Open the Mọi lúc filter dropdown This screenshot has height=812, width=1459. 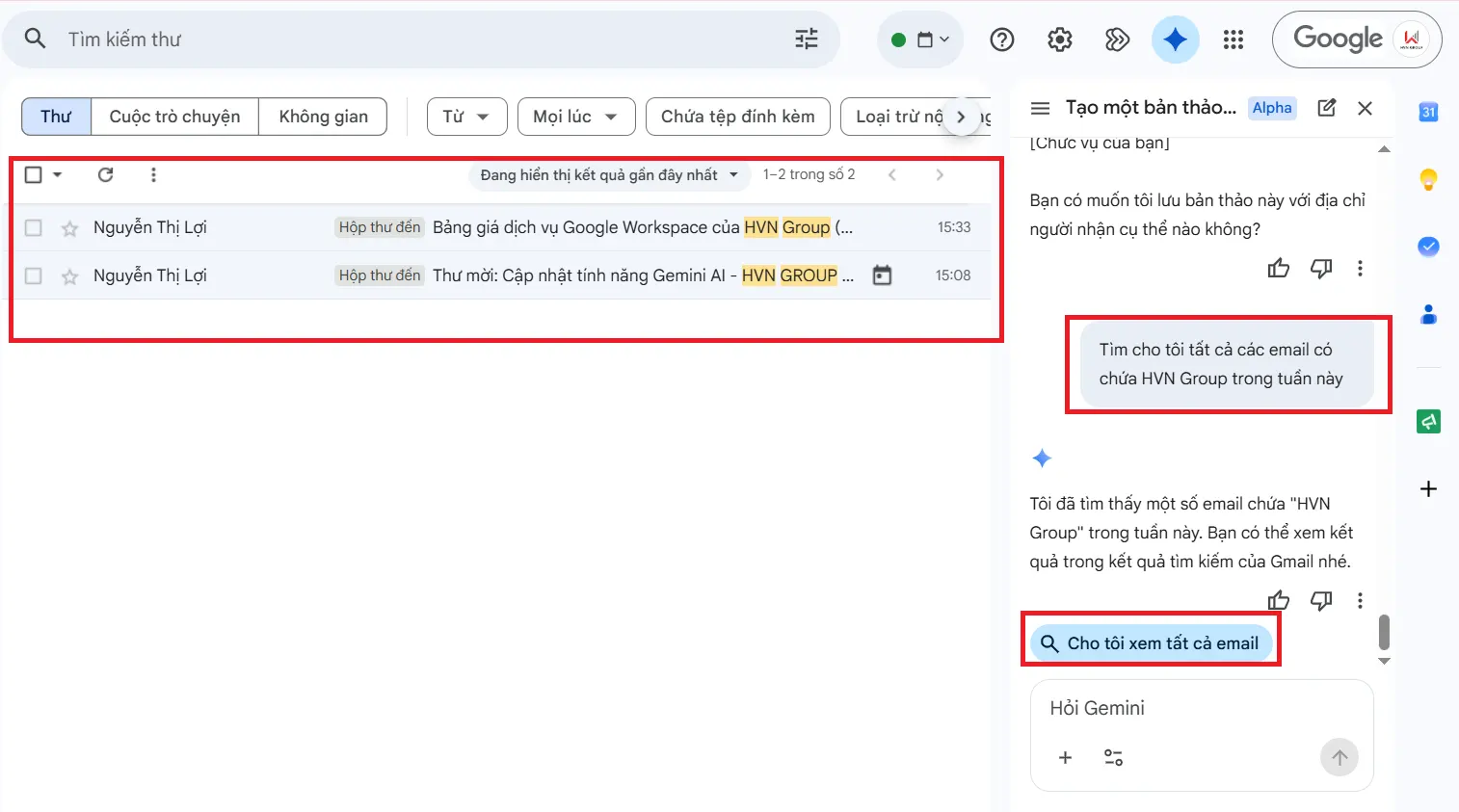576,117
